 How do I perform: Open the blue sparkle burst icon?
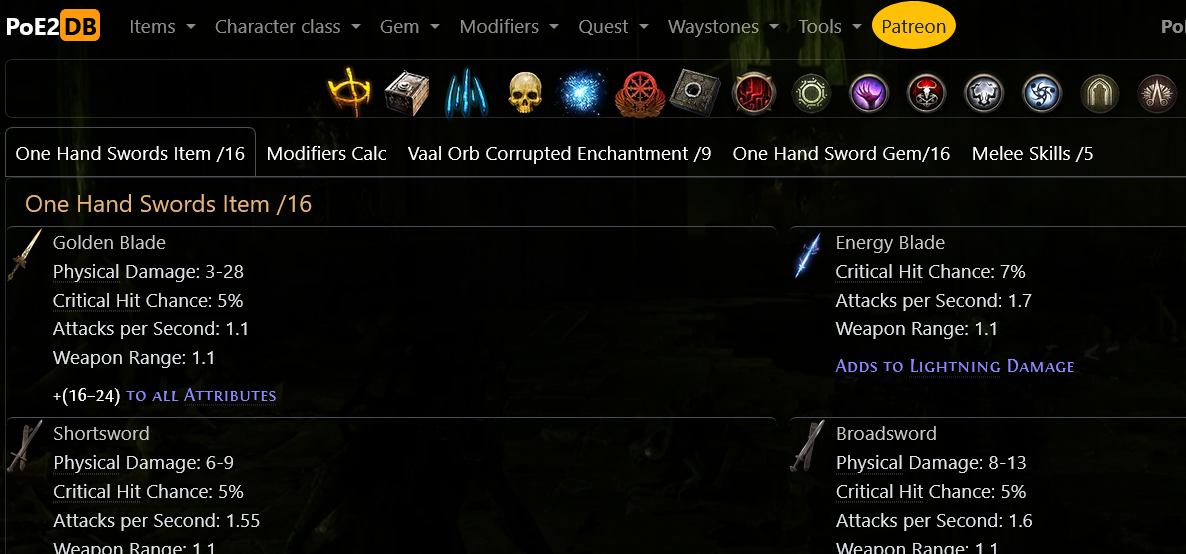581,94
